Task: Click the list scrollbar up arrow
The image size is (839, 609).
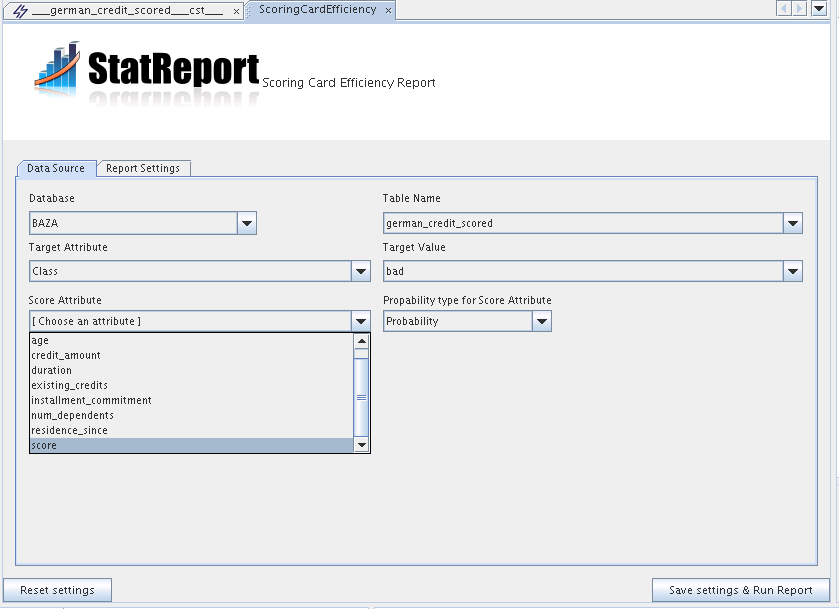Action: (x=362, y=341)
